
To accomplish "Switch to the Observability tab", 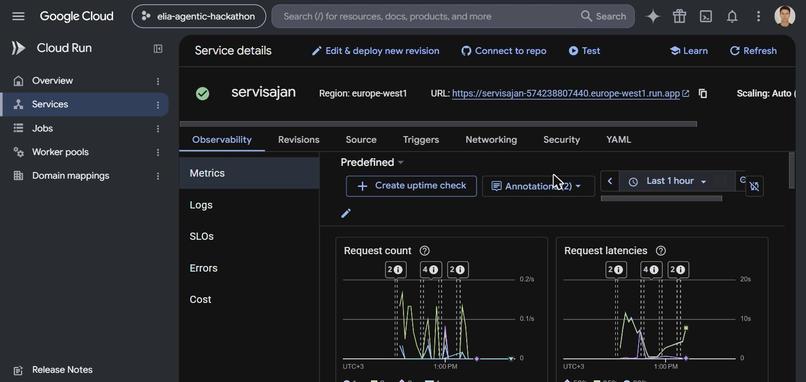I will click(222, 140).
